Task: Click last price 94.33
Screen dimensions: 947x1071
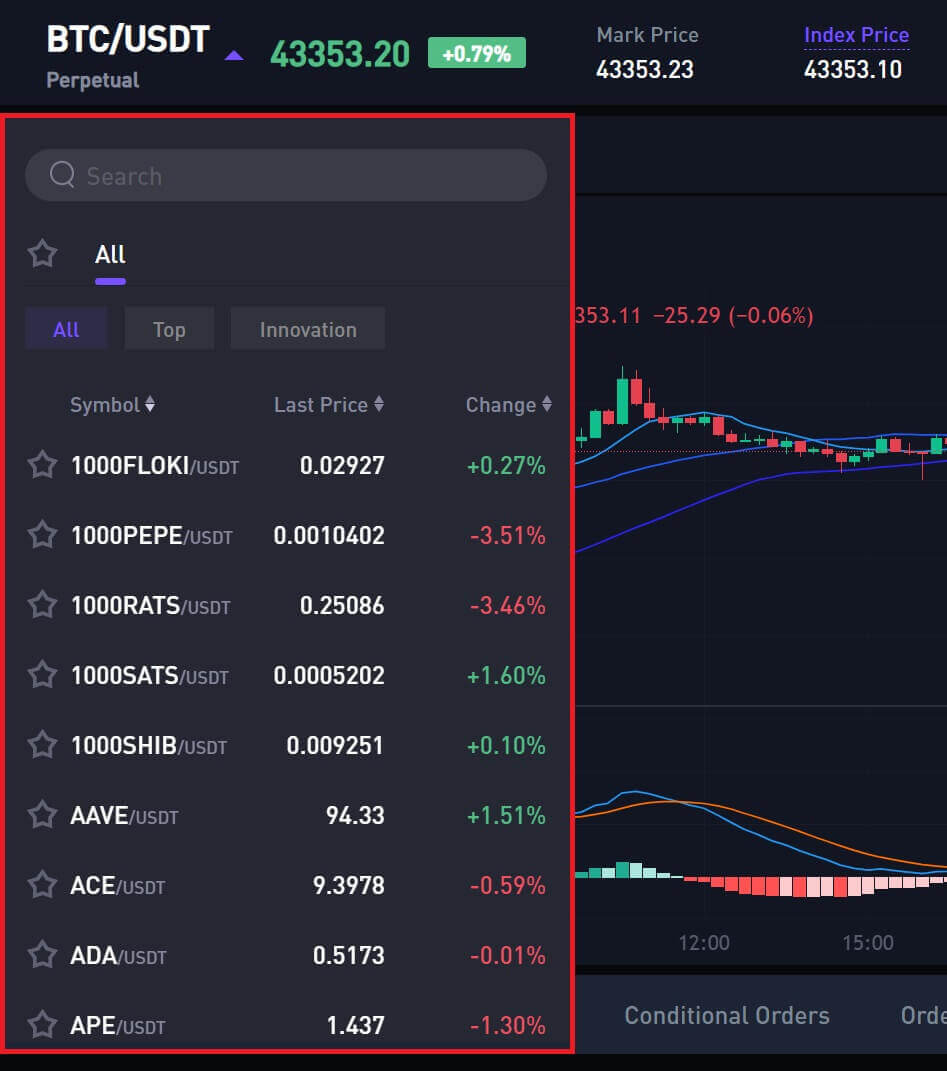Action: (x=355, y=815)
